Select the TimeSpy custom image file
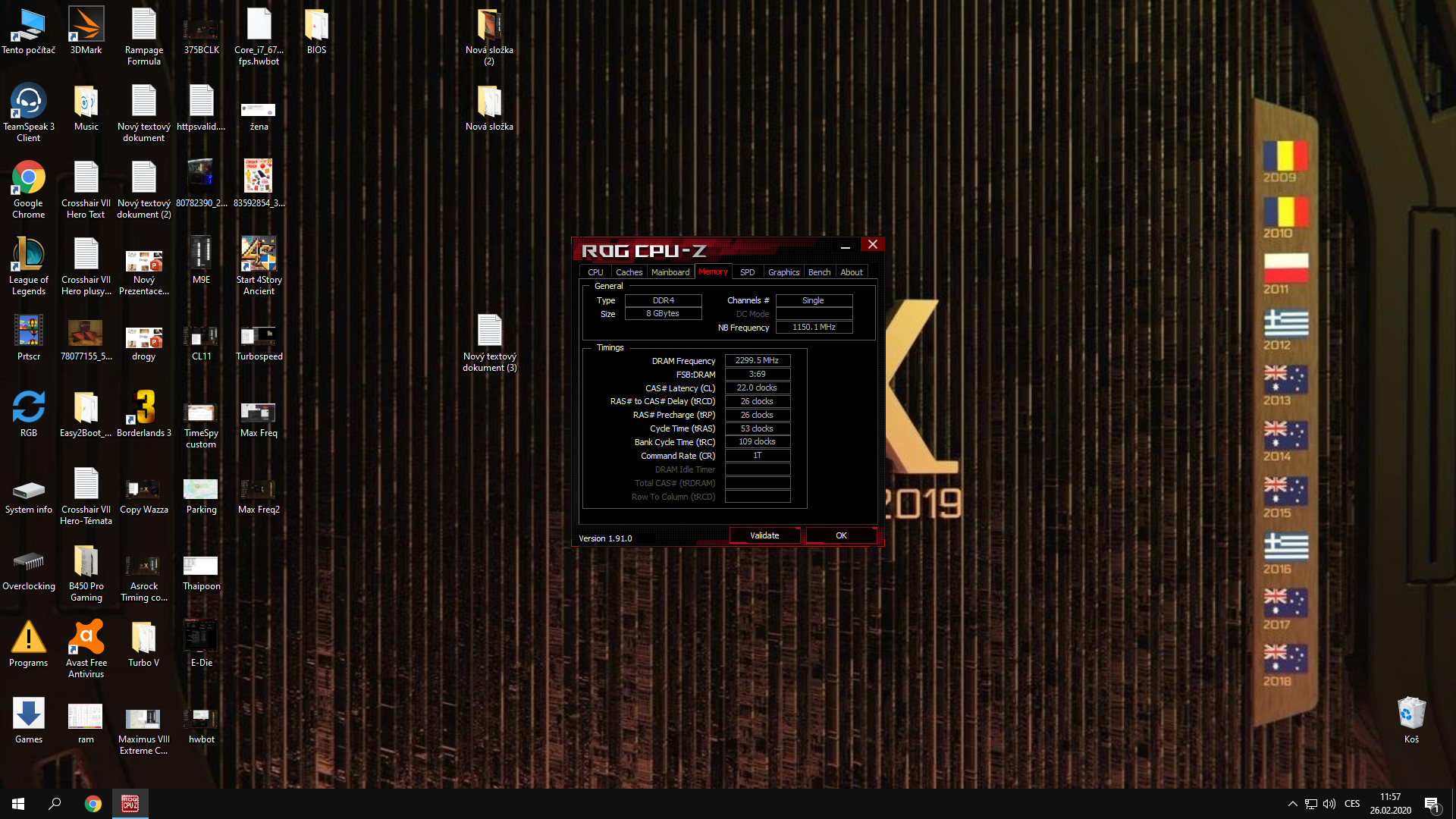The width and height of the screenshot is (1456, 819). (x=201, y=425)
